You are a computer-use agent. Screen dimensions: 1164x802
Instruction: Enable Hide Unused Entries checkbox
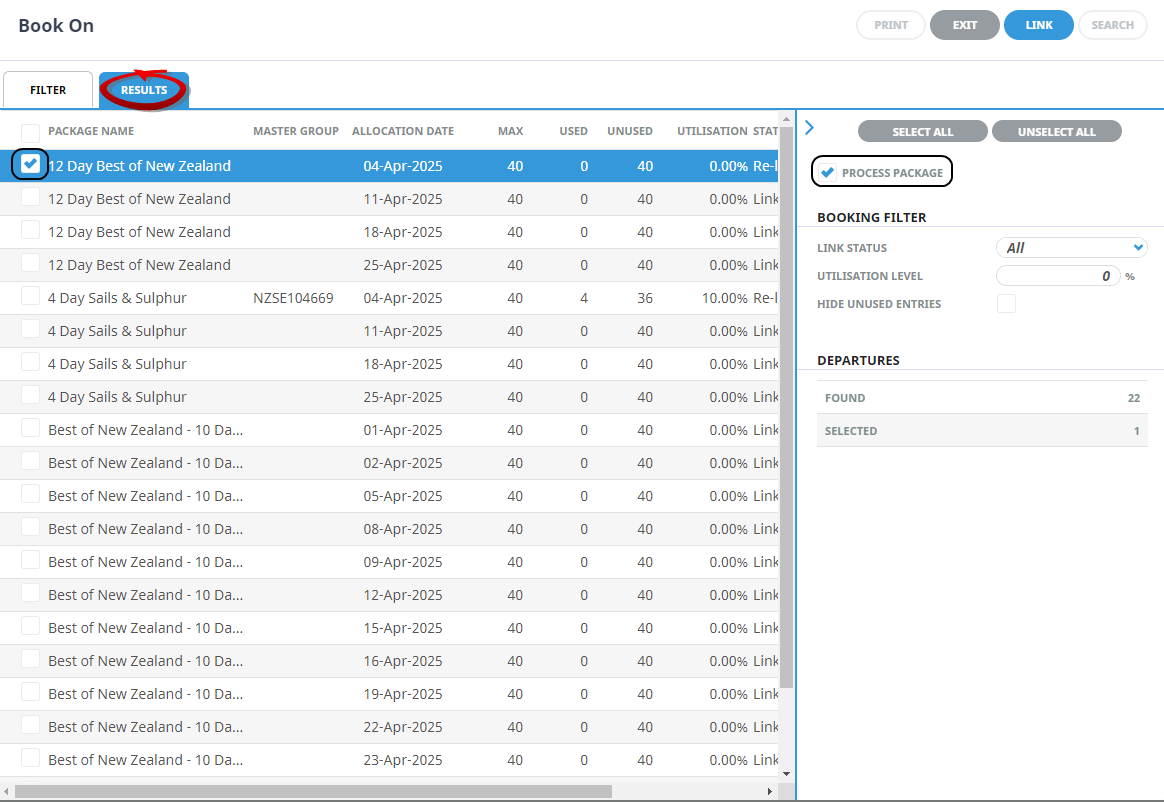click(x=1006, y=304)
